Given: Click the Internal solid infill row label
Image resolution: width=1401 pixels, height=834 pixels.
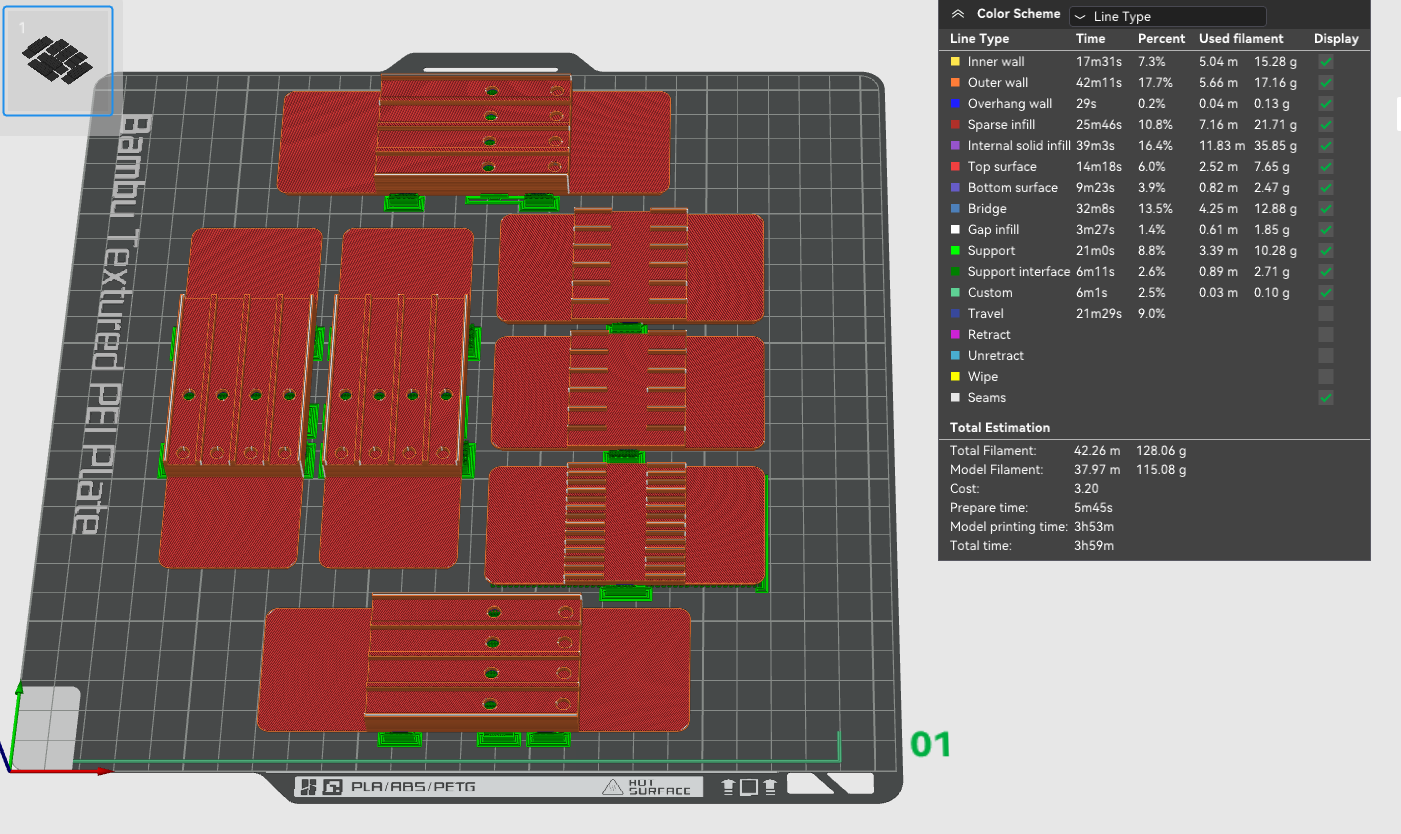Looking at the screenshot, I should coord(1018,146).
